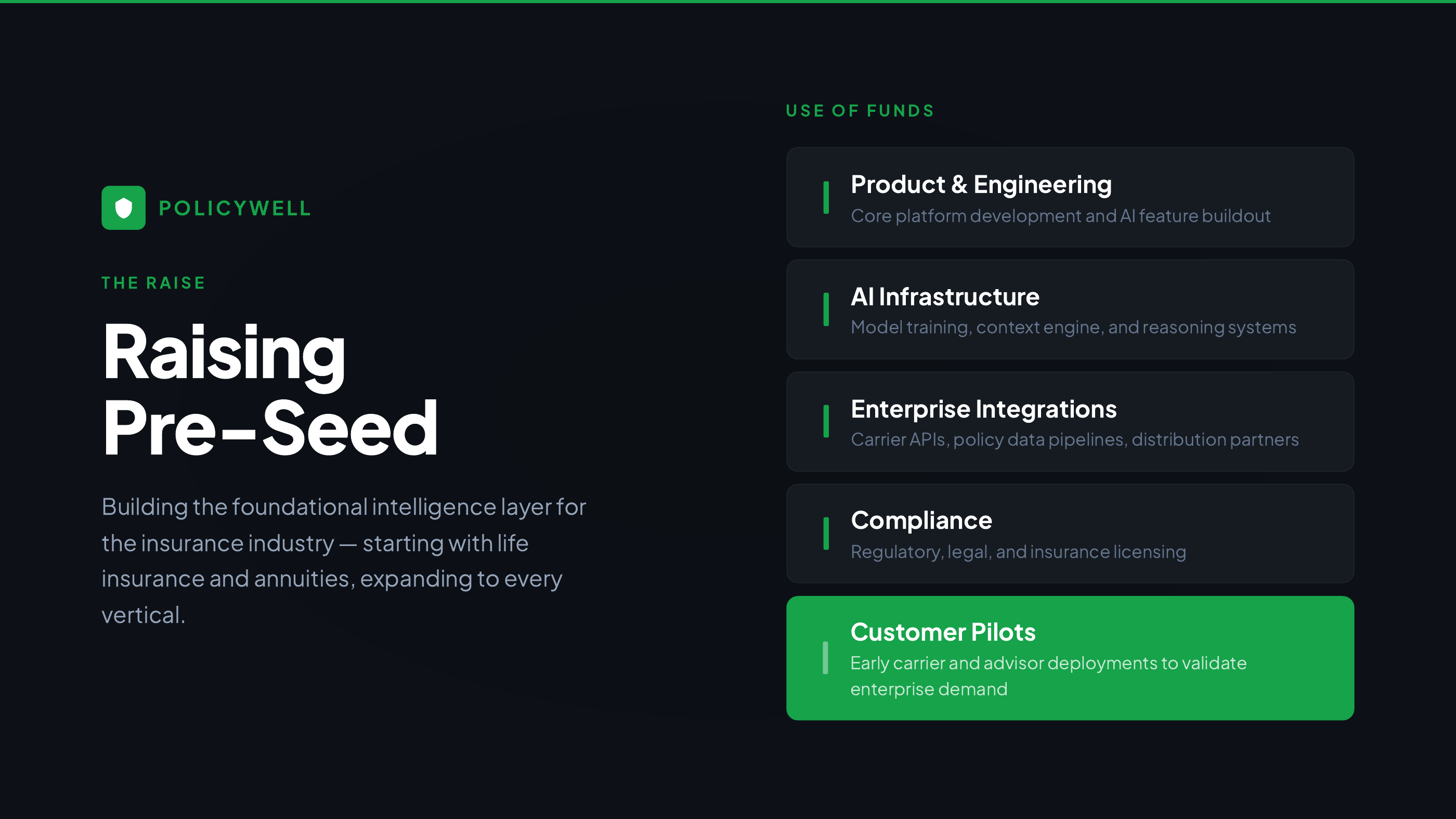Click the green accent bar beside AI Infrastructure
Screen dimensions: 1456x819
826,309
